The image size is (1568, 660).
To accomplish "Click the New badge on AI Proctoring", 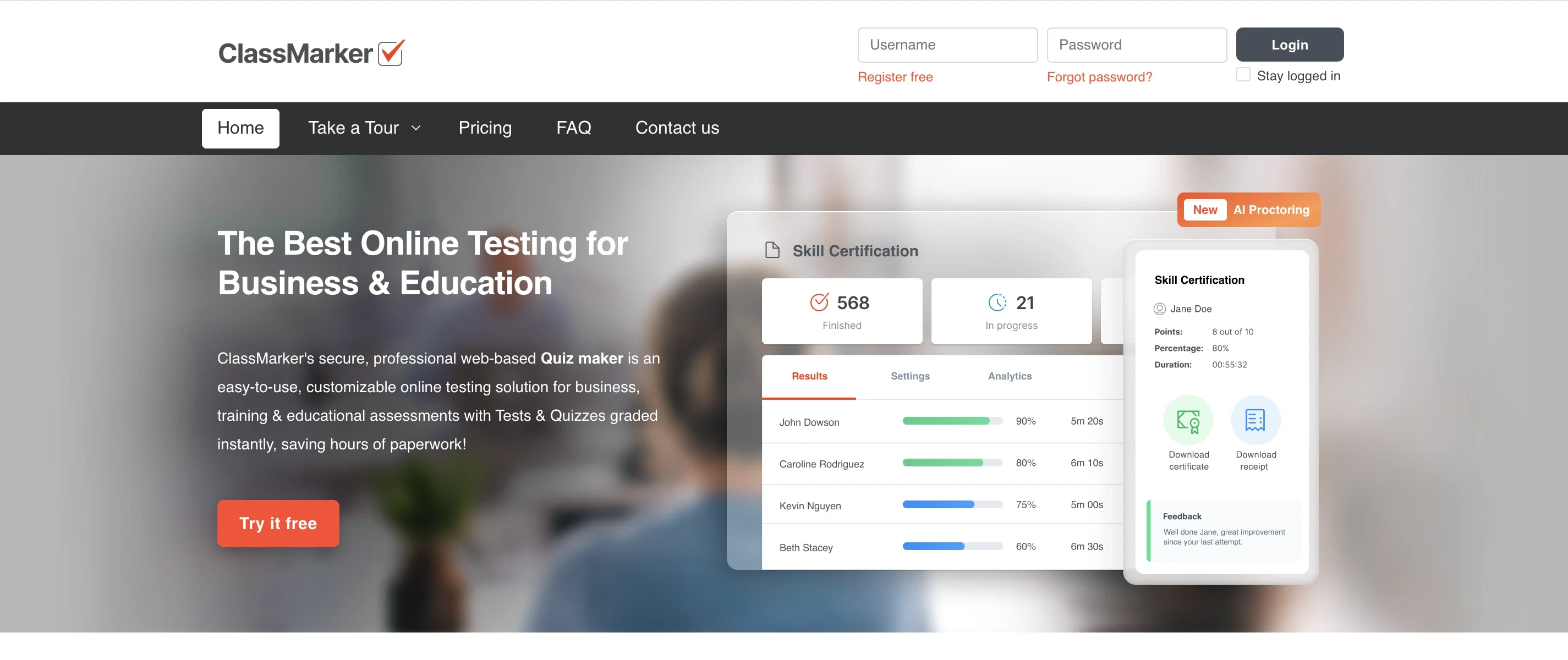I will [1204, 210].
